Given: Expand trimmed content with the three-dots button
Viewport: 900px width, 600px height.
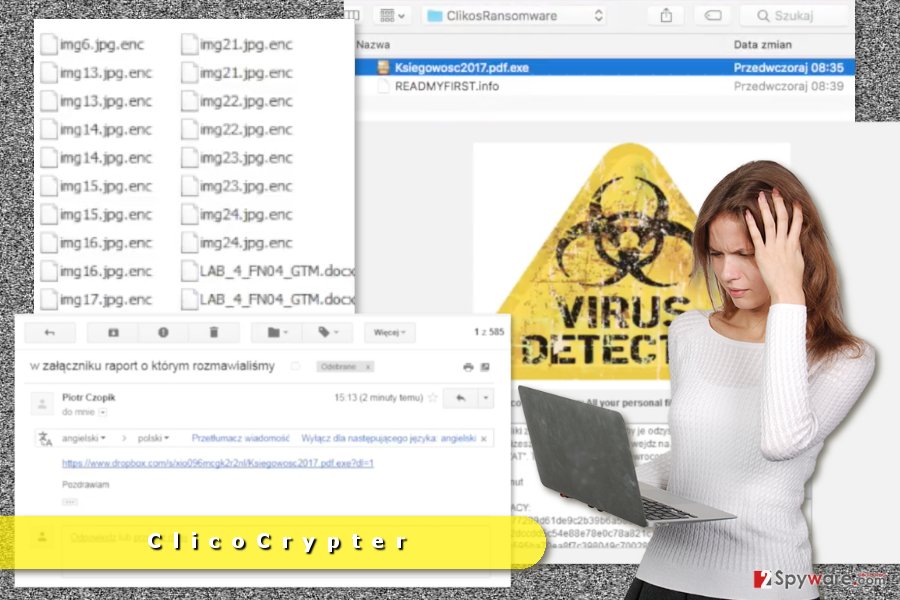Looking at the screenshot, I should [70, 502].
